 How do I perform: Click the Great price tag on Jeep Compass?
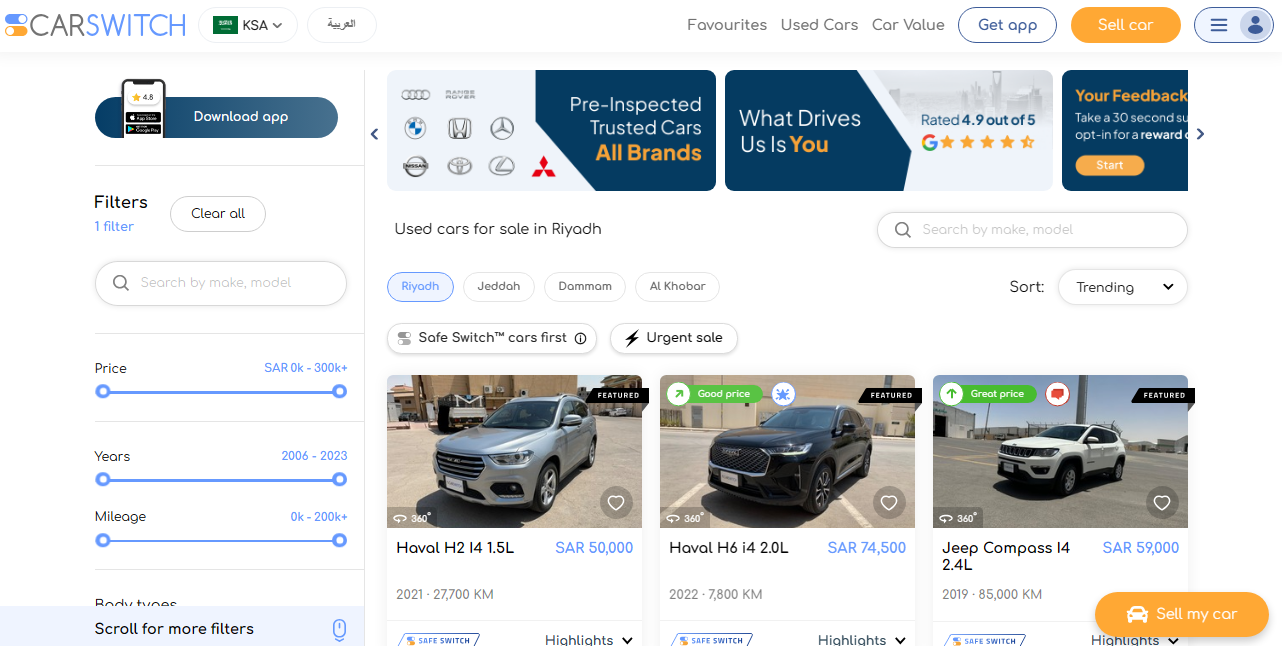pos(988,394)
